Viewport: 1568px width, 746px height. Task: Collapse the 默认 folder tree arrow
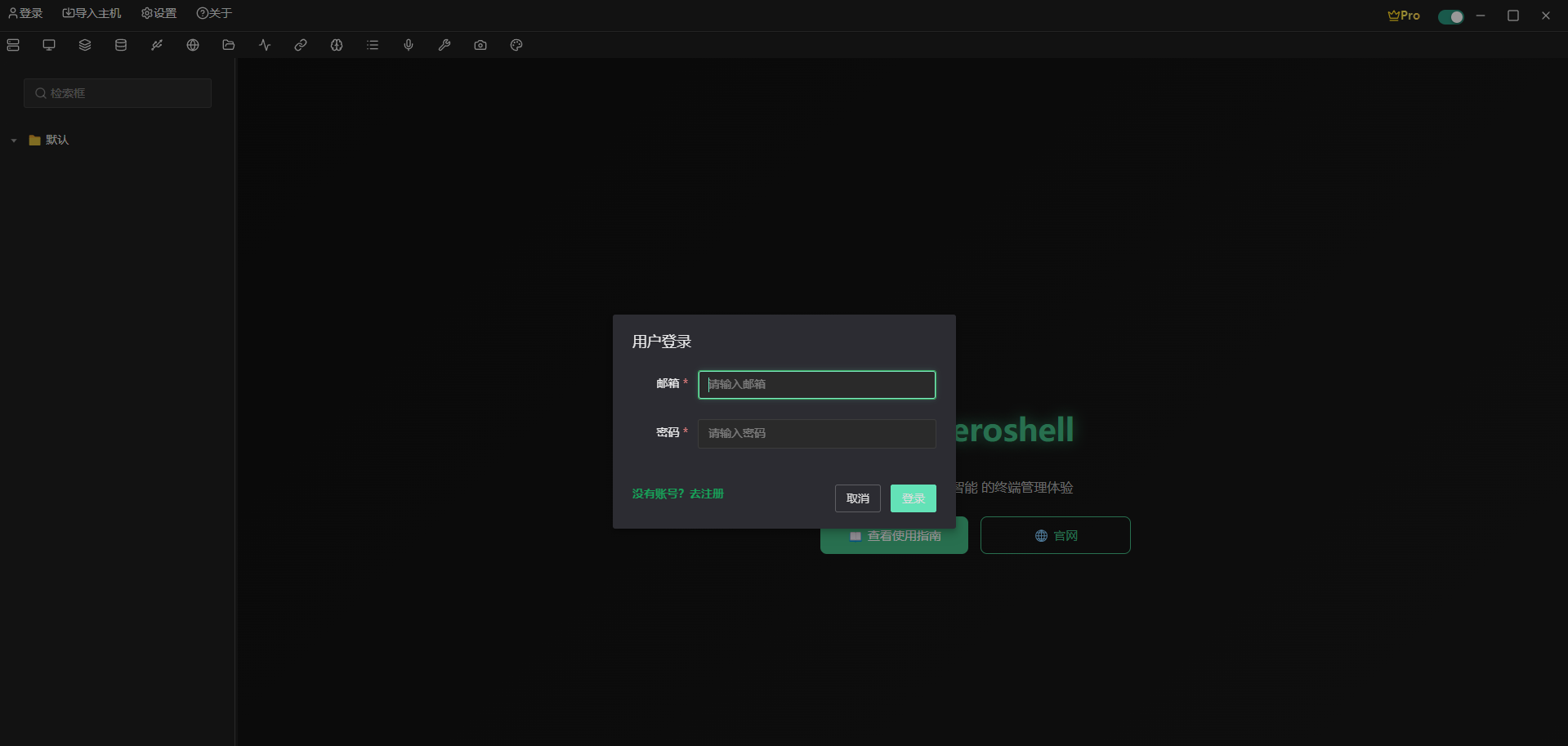14,141
